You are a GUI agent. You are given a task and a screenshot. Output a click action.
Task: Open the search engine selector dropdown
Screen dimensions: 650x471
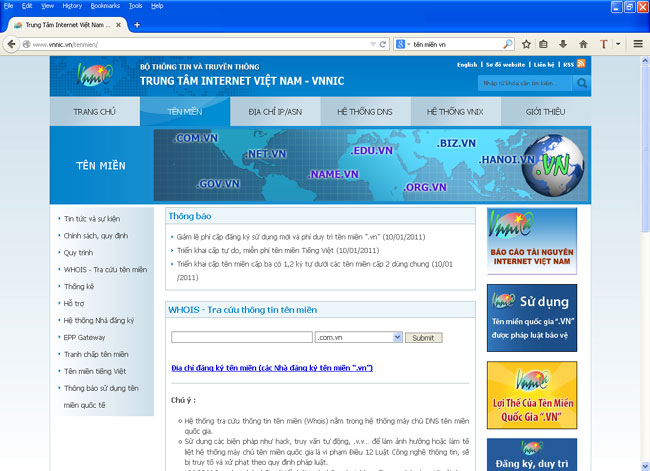tap(403, 44)
